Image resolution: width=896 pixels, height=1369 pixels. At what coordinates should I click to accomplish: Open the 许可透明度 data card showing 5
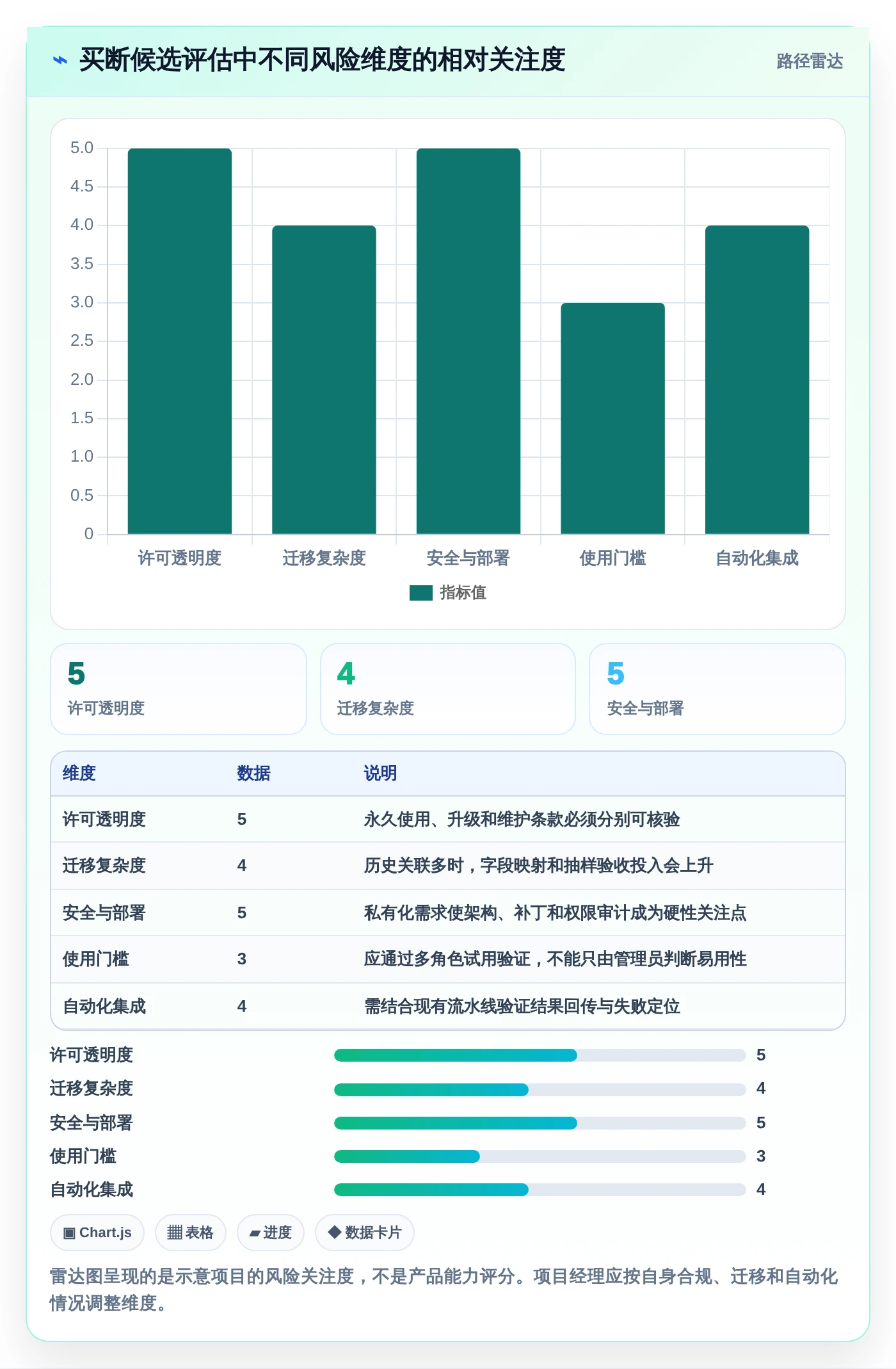click(179, 689)
